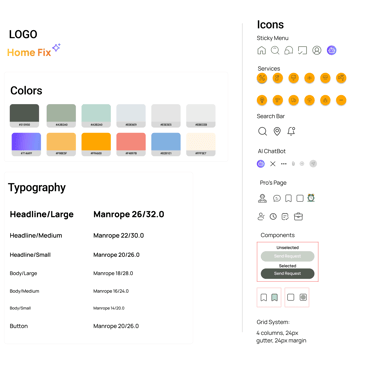
Task: Click the Button typography label
Action: point(19,326)
